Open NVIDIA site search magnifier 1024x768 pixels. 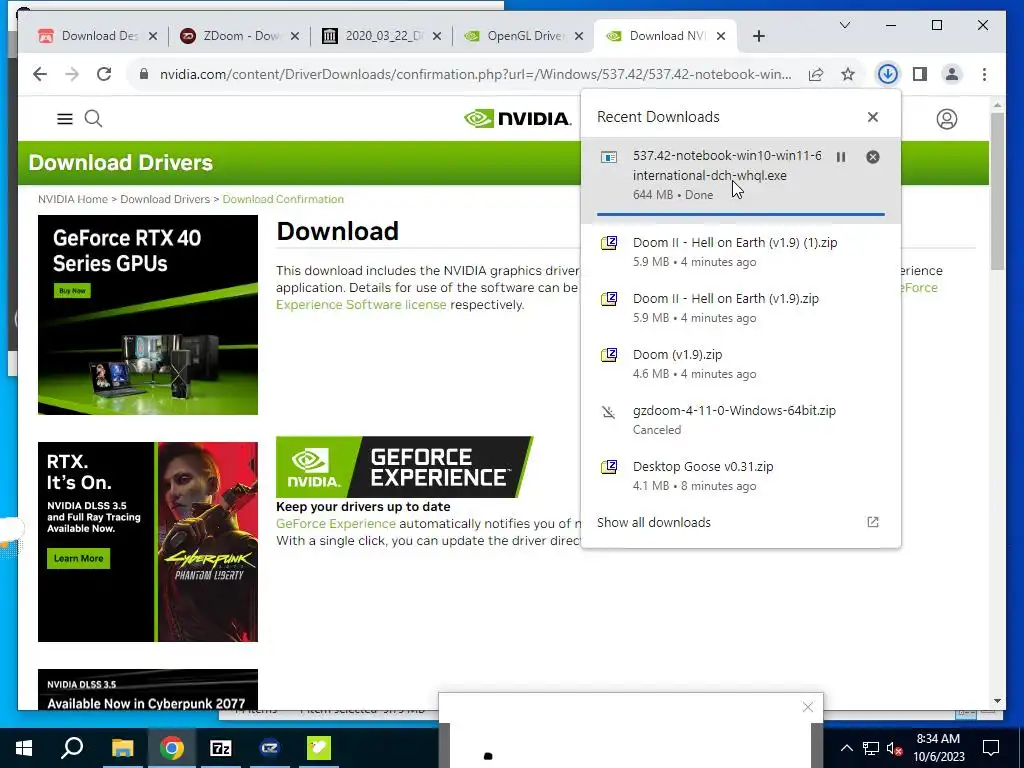click(93, 119)
